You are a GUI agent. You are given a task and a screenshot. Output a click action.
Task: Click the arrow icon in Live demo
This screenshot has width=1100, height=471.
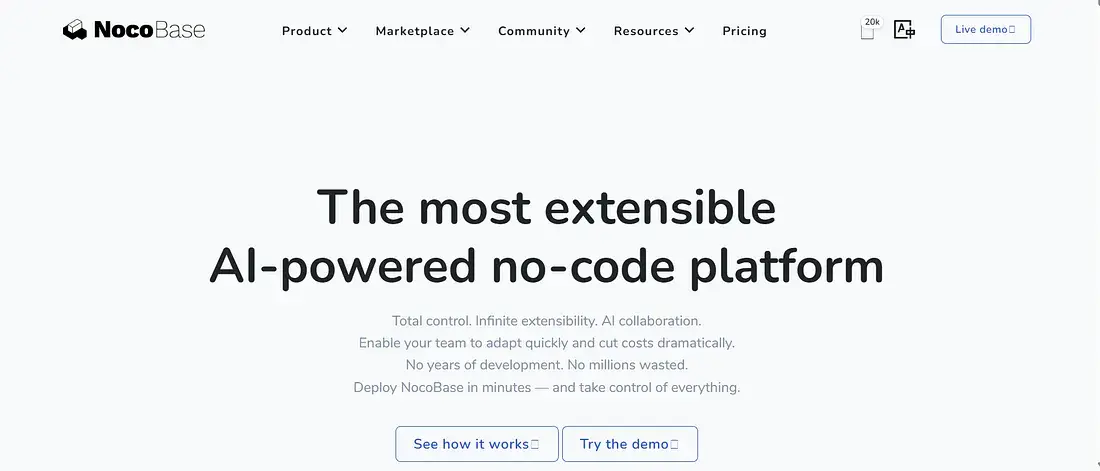(x=1012, y=30)
